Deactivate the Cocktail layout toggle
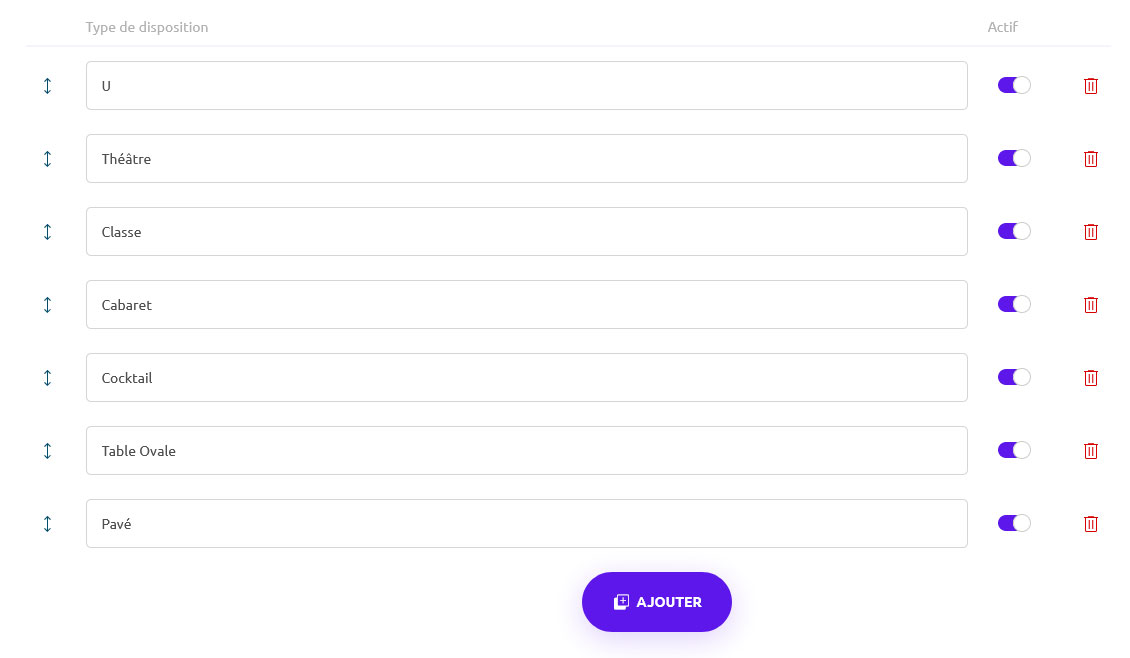The height and width of the screenshot is (658, 1130). (x=1014, y=378)
